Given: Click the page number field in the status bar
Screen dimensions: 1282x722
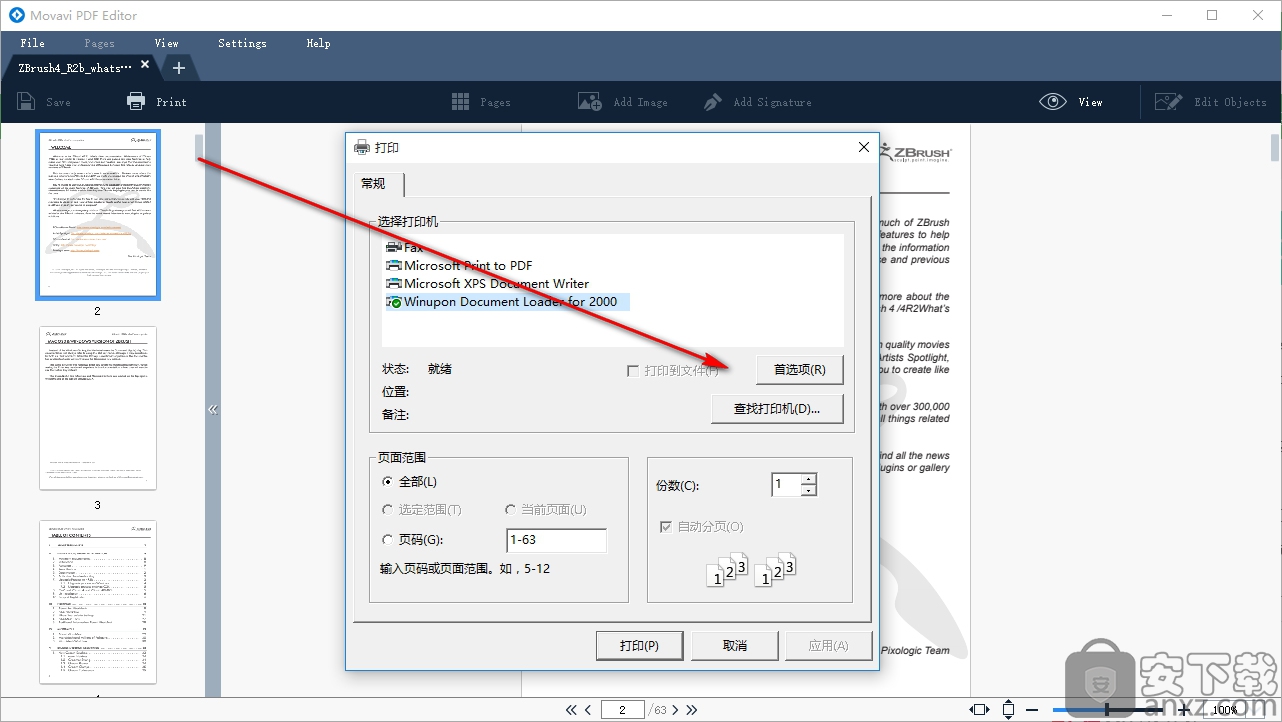Looking at the screenshot, I should pos(622,710).
